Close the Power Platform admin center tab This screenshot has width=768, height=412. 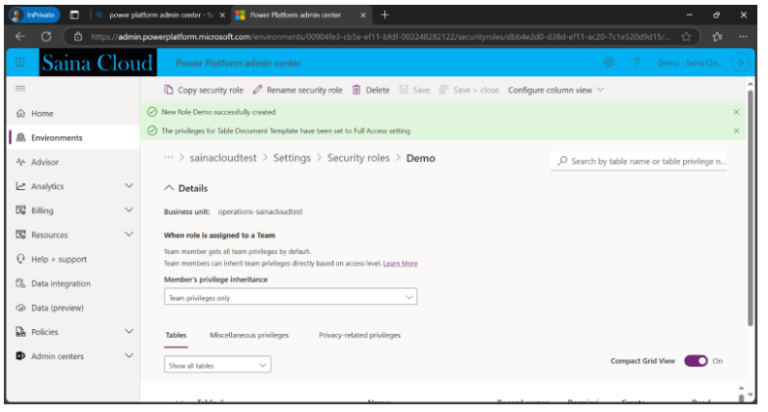(363, 15)
